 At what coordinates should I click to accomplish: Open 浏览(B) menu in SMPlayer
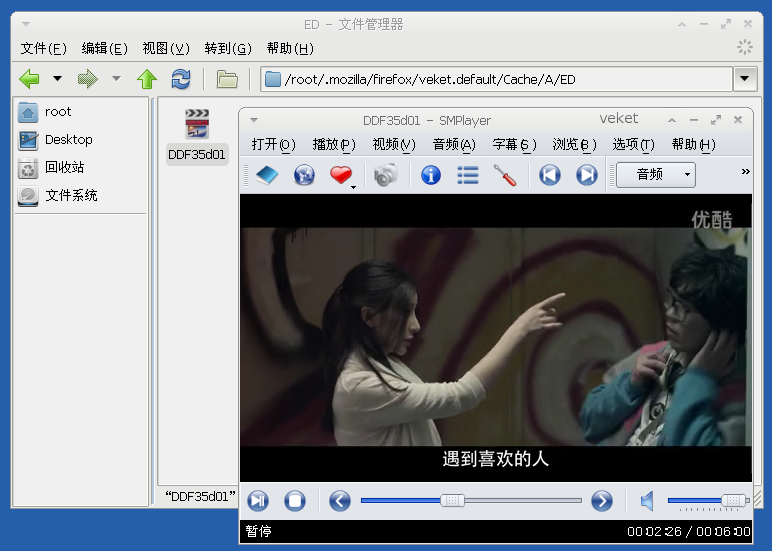click(x=575, y=144)
